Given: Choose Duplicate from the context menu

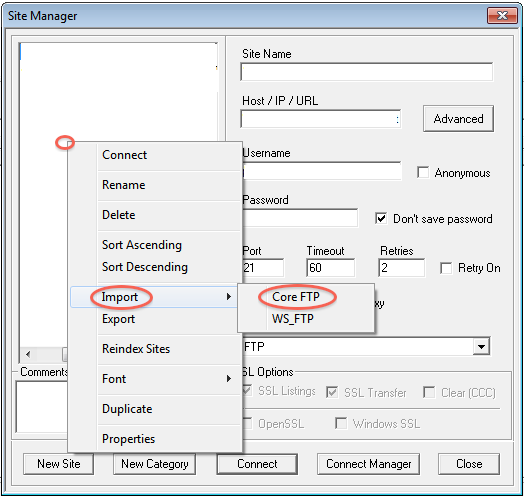Looking at the screenshot, I should [x=127, y=409].
